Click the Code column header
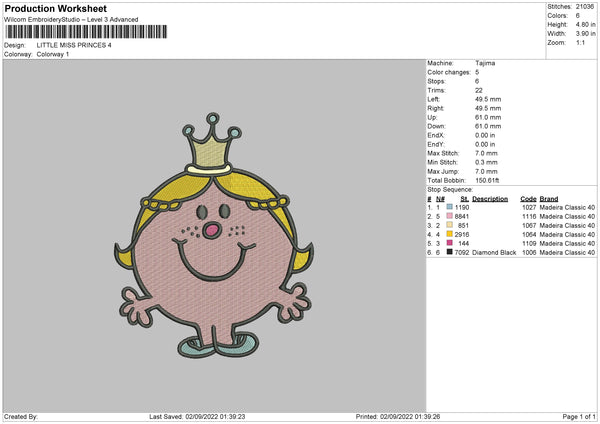This screenshot has height=424, width=600. tap(529, 198)
